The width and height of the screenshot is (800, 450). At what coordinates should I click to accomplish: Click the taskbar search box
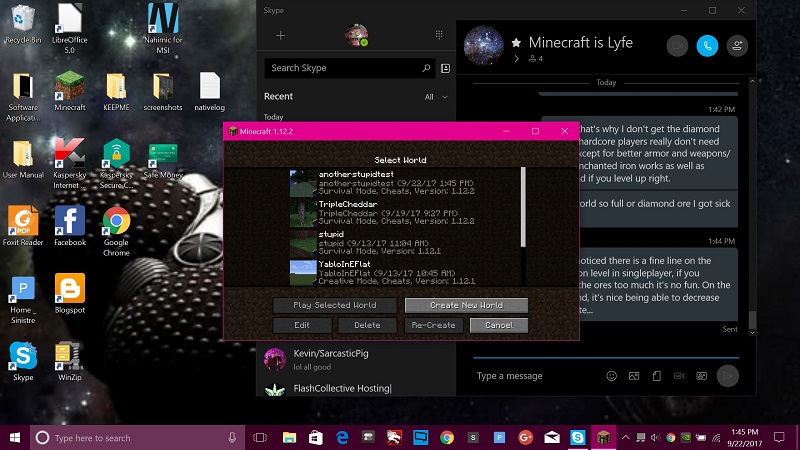[137, 438]
